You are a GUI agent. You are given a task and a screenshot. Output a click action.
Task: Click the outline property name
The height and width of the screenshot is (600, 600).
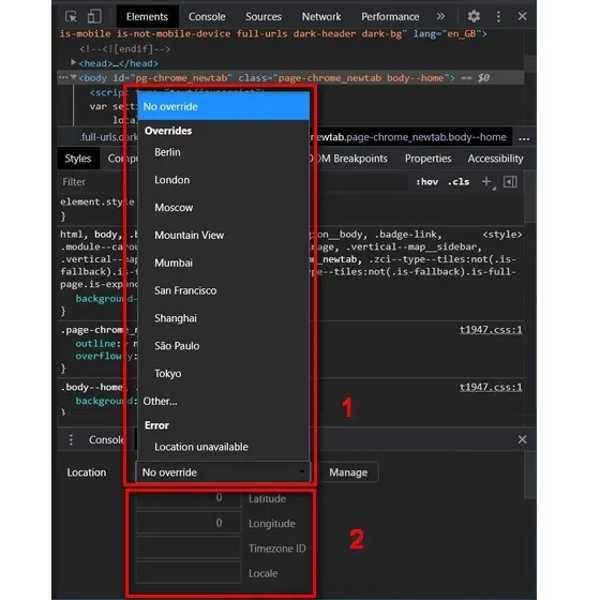[96, 344]
